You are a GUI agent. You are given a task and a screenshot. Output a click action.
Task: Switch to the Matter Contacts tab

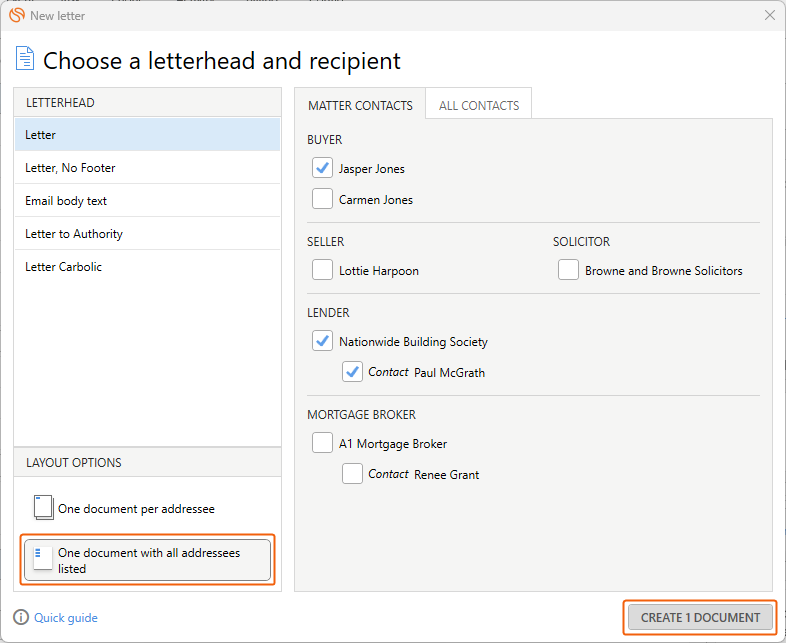click(x=360, y=105)
